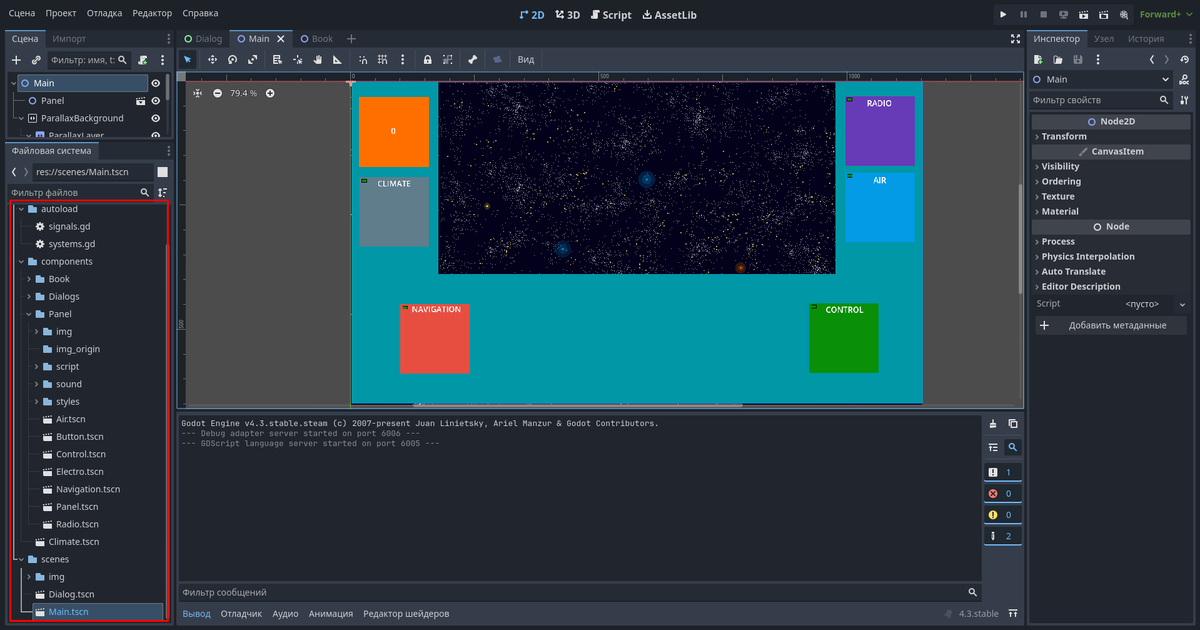Instantiate a child scene via link icon
This screenshot has width=1200, height=630.
point(36,60)
